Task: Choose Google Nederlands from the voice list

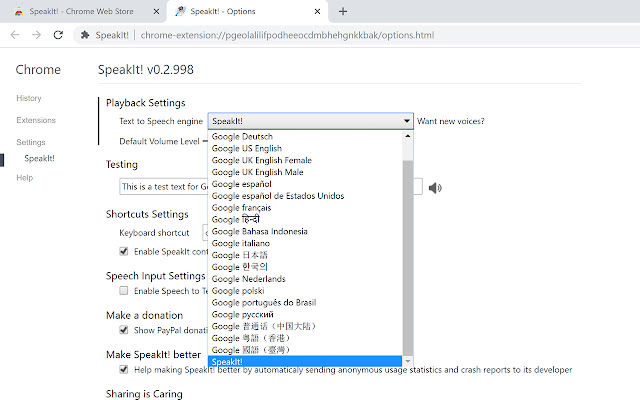Action: (x=249, y=279)
